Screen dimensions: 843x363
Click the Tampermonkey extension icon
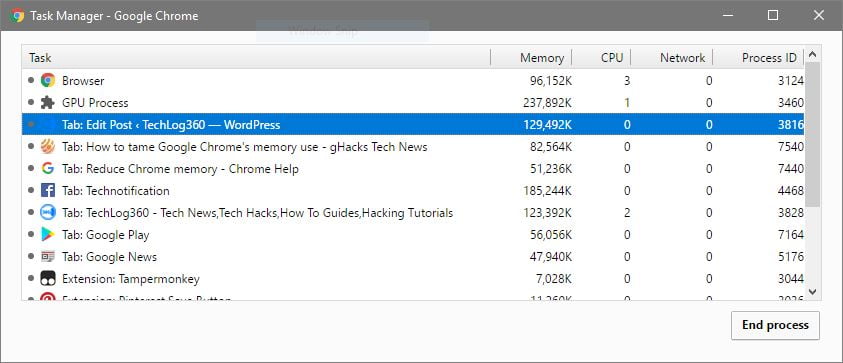pyautogui.click(x=48, y=279)
